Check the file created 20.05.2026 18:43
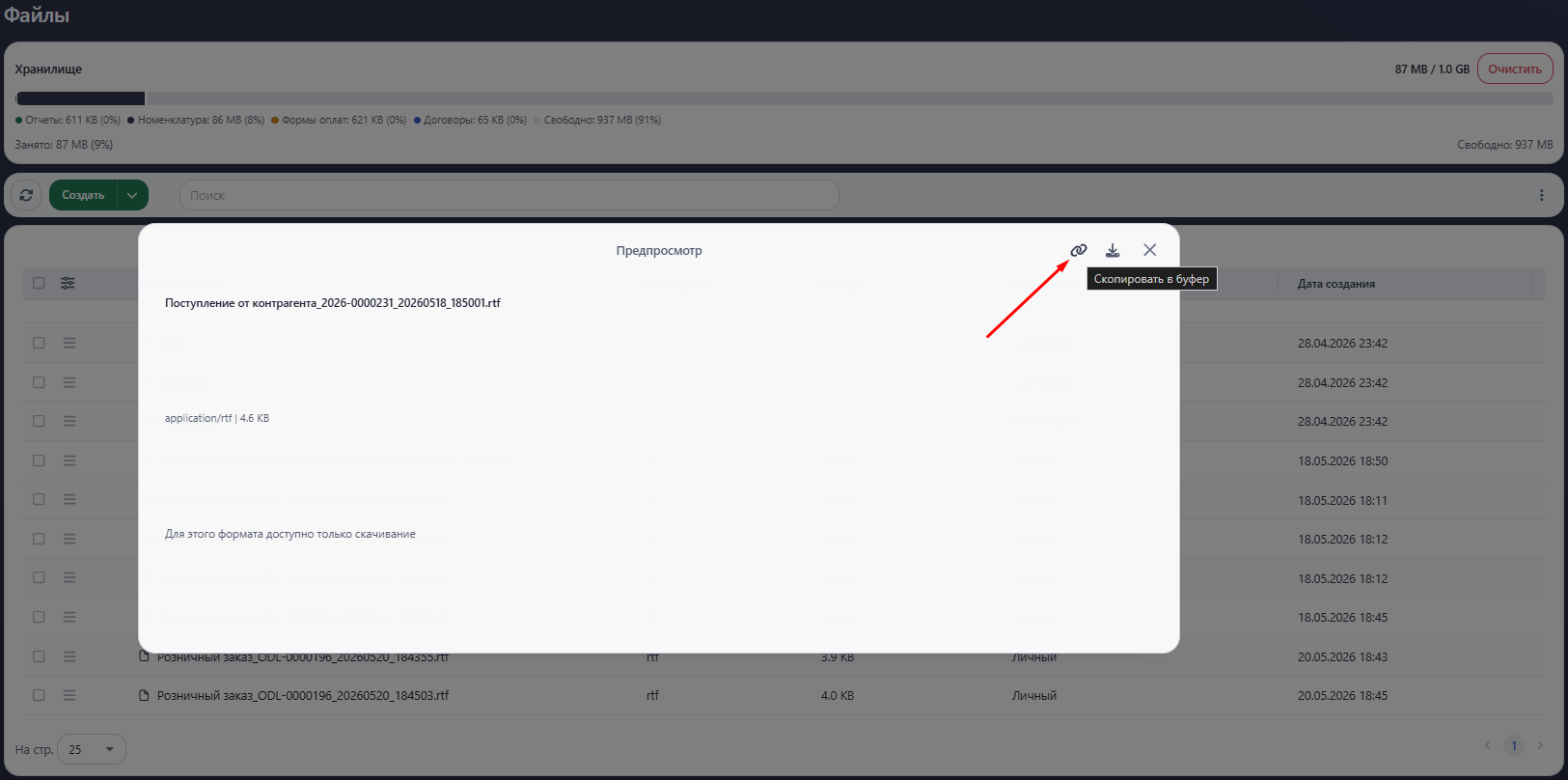This screenshot has height=780, width=1568. click(39, 656)
